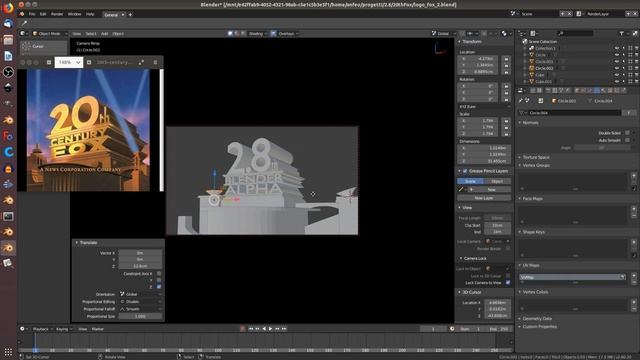Viewport: 640px width, 360px height.
Task: Add a new workspace with plus button
Action: 130,15
